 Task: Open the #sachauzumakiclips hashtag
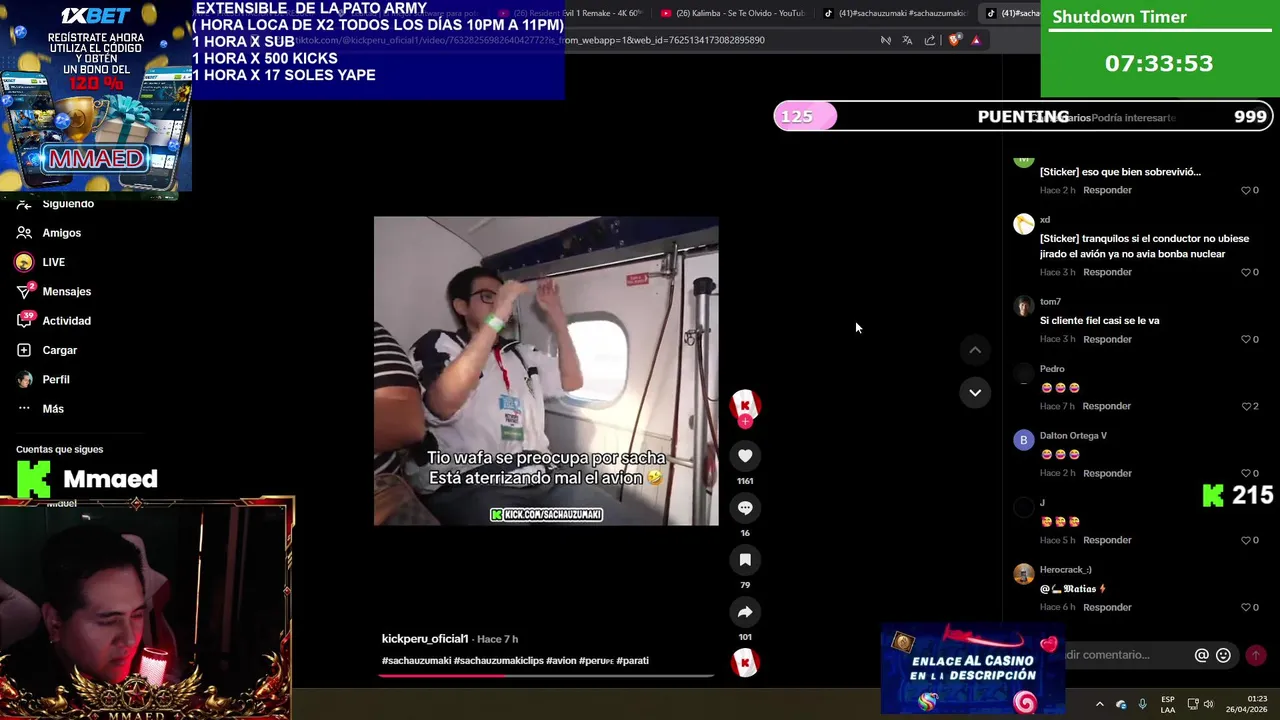tap(498, 661)
